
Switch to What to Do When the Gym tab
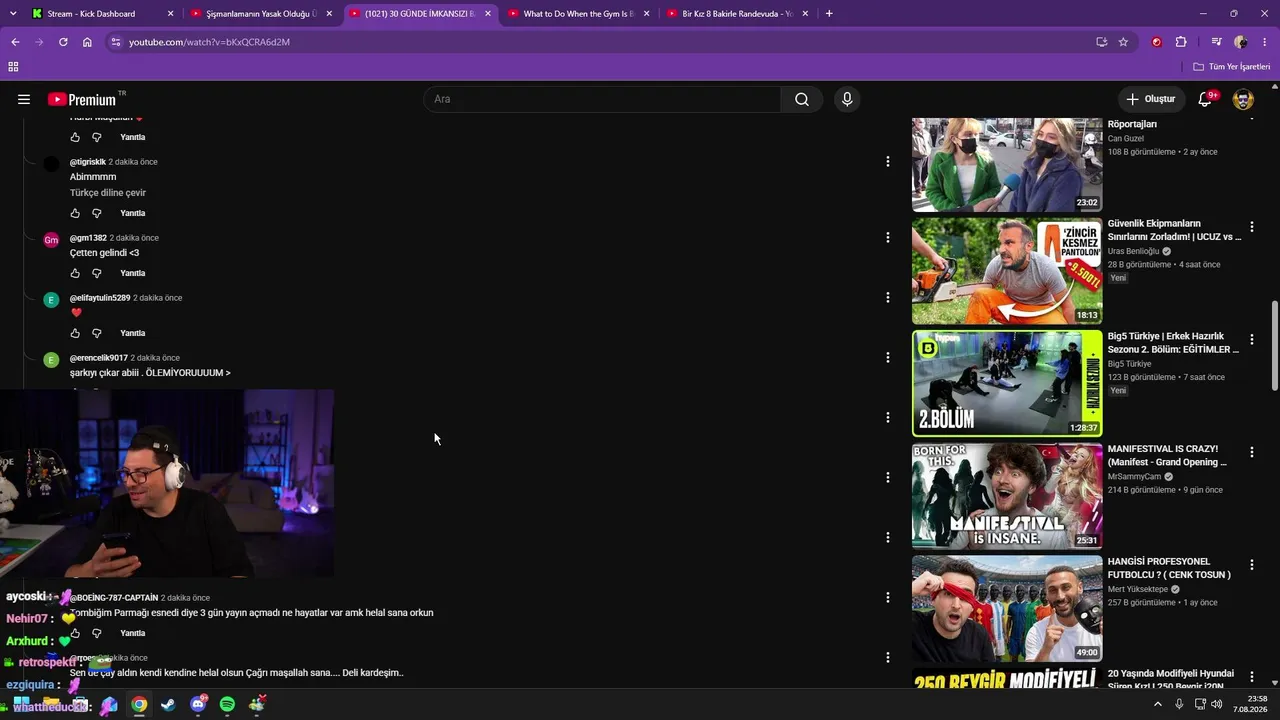pos(580,14)
